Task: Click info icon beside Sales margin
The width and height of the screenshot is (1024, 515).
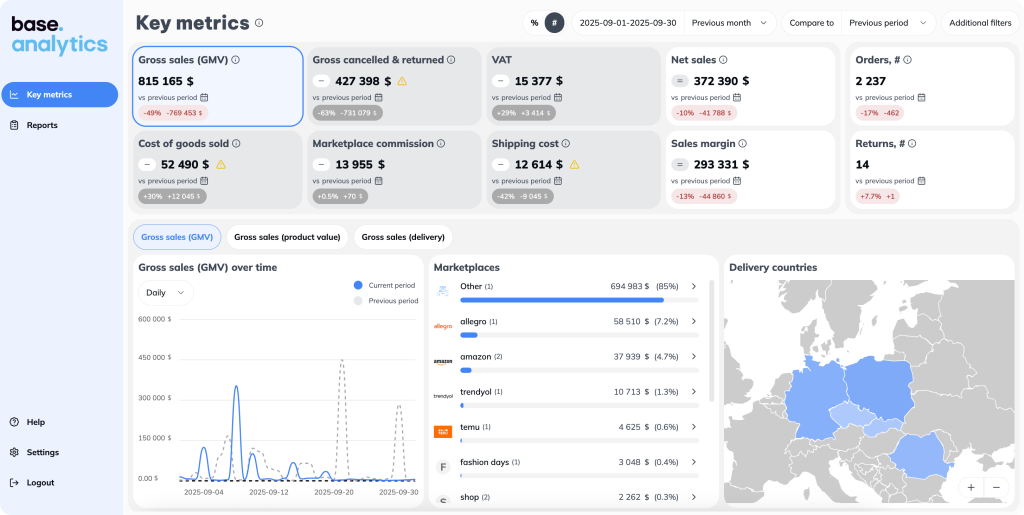Action: (743, 144)
